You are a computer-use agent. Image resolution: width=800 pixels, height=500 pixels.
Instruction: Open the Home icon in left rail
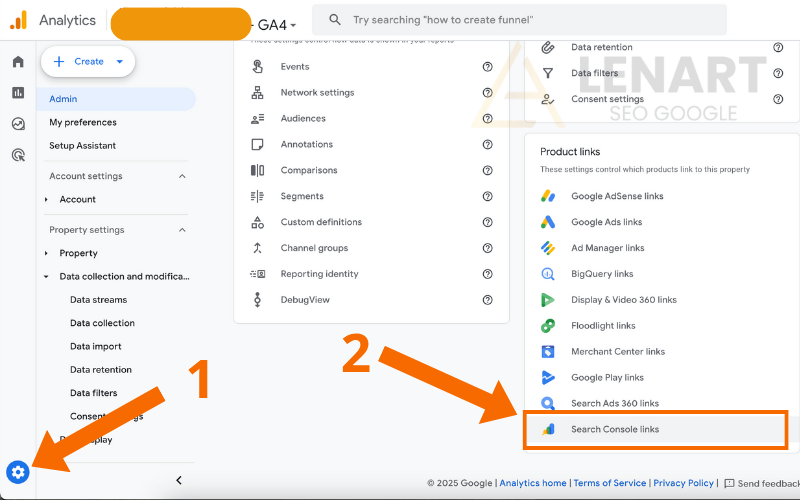(x=18, y=62)
